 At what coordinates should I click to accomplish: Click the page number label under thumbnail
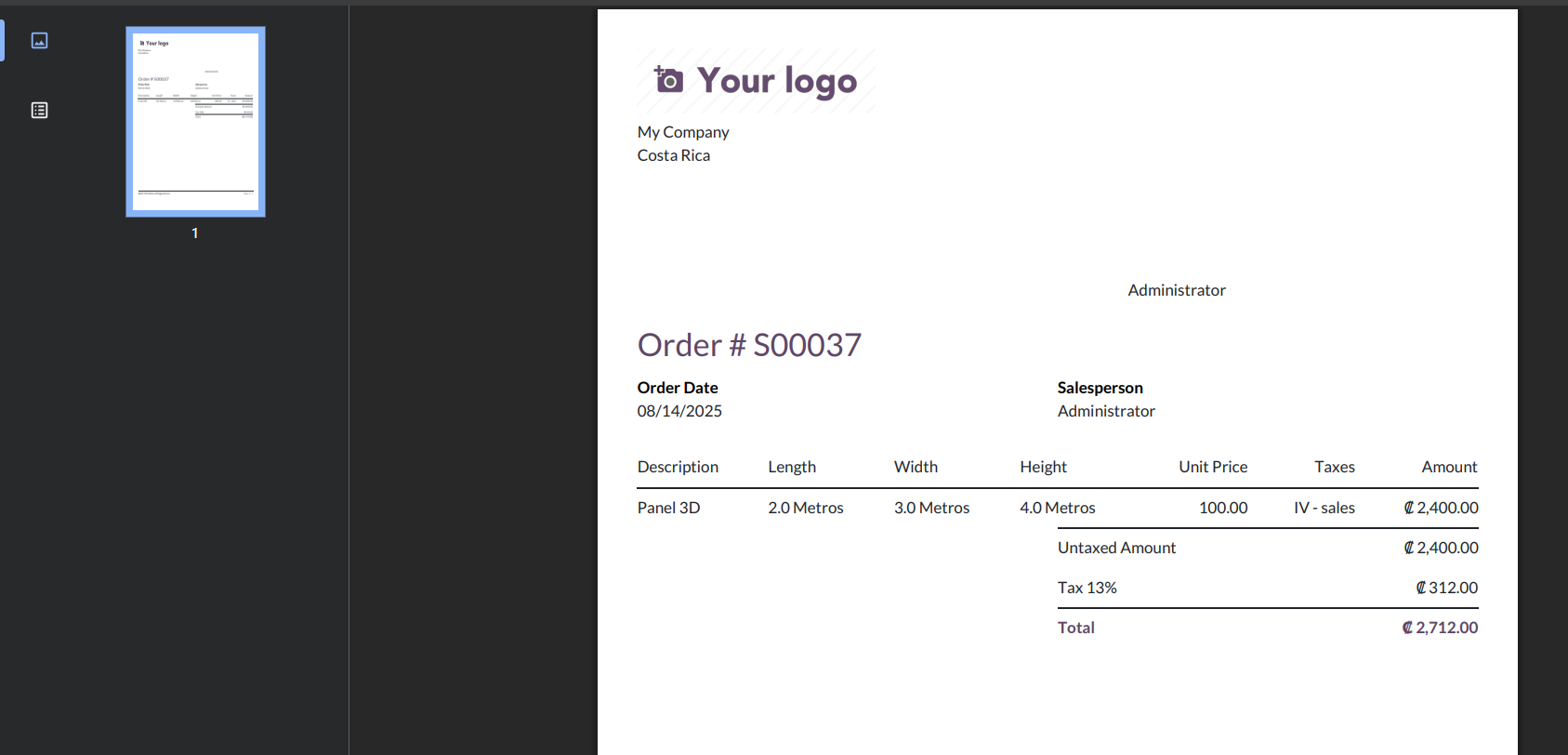point(195,233)
